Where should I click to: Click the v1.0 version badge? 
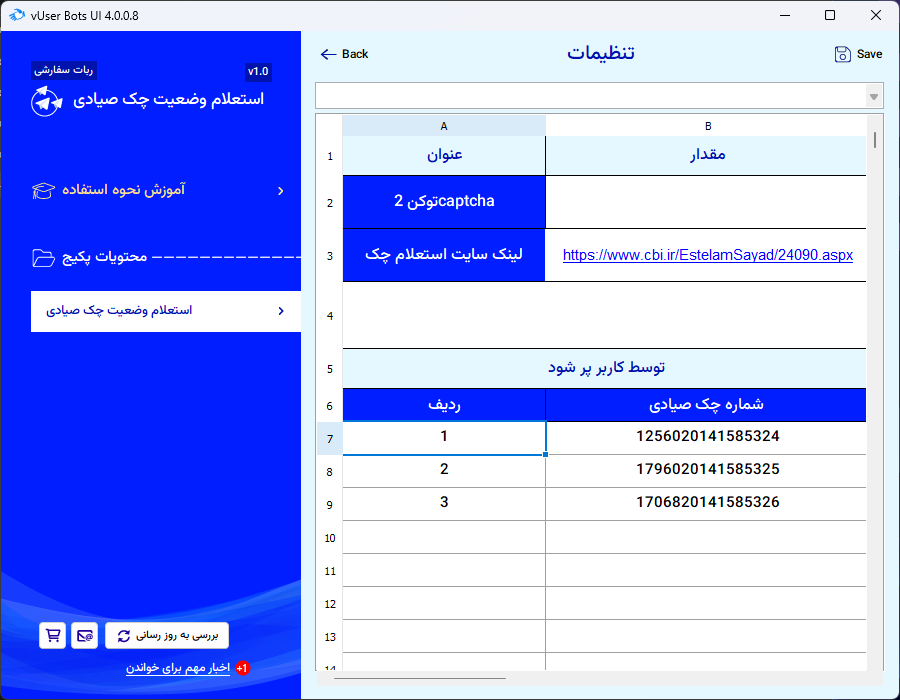click(258, 72)
